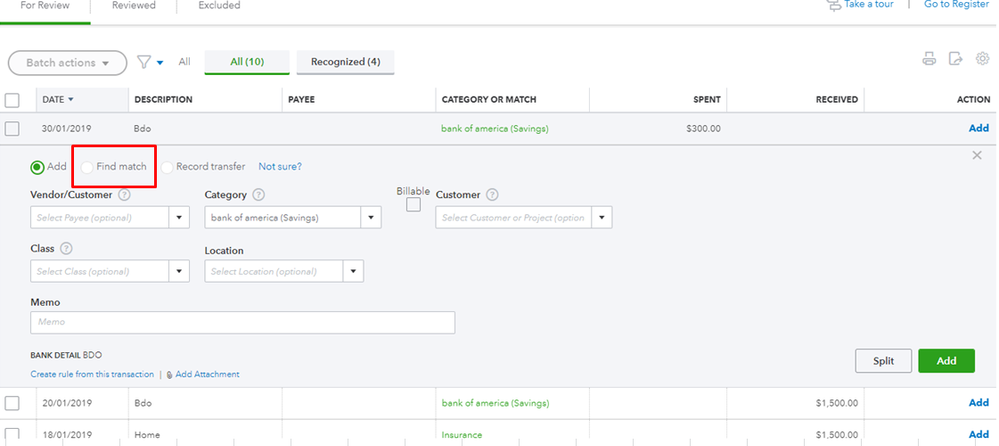The image size is (999, 446).
Task: Open the Batch actions dropdown
Action: coord(67,63)
